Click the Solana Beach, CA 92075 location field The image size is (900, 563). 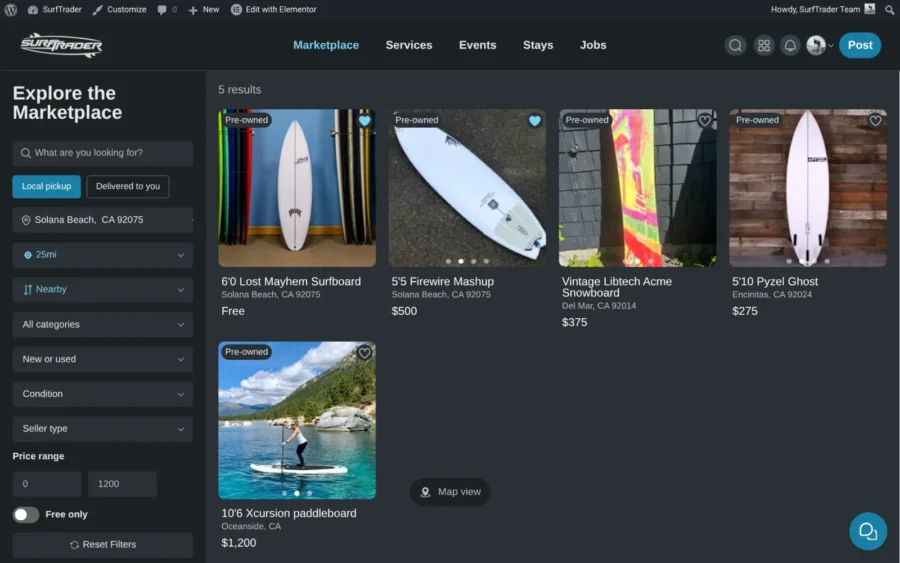click(103, 220)
